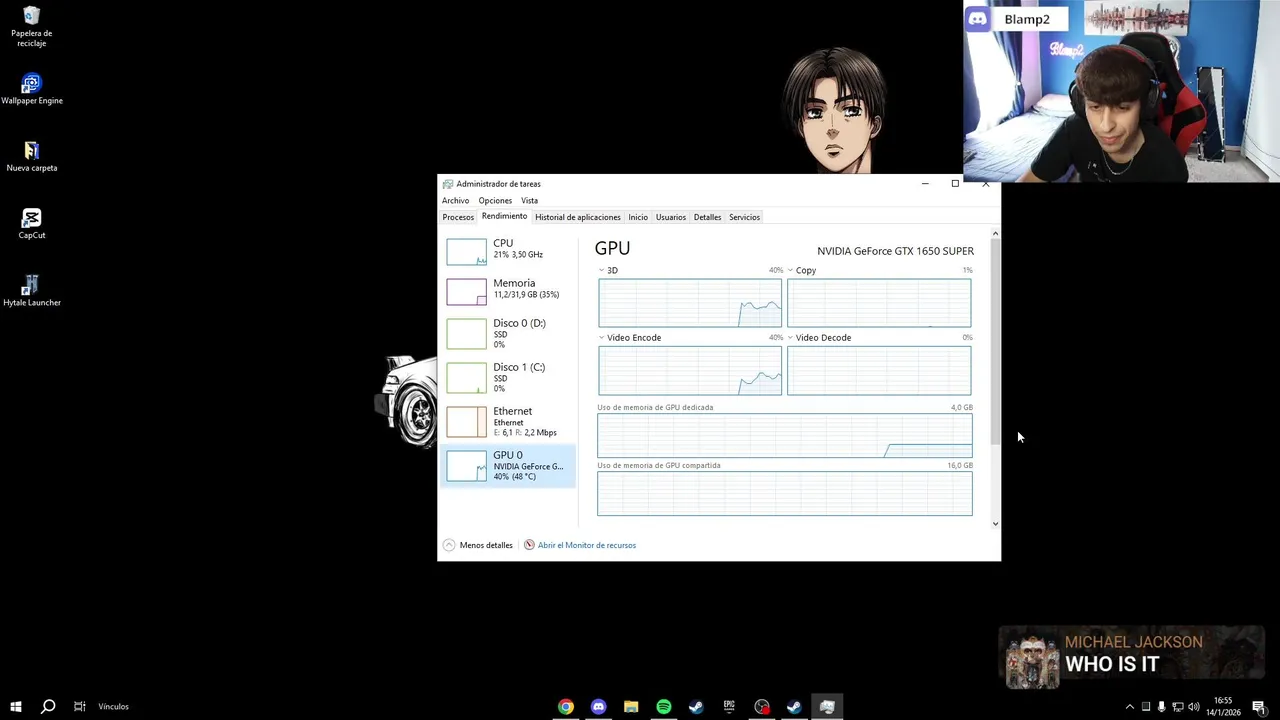Image resolution: width=1280 pixels, height=720 pixels.
Task: Open the network tray icon
Action: tap(1177, 707)
